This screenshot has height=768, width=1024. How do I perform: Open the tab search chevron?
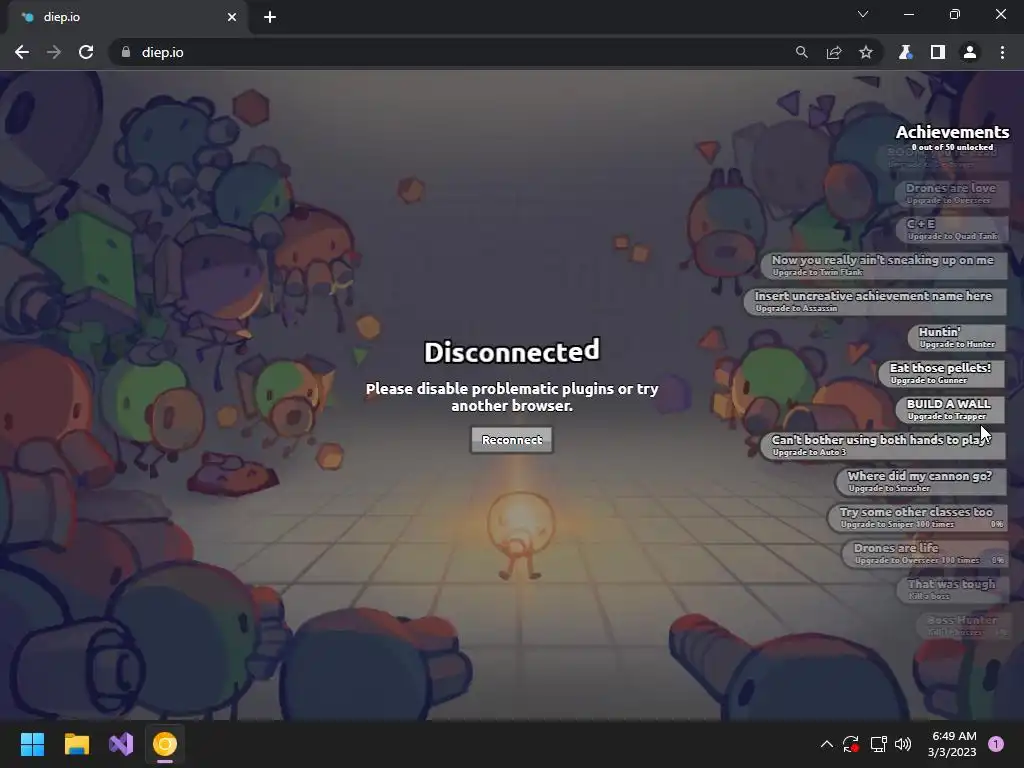point(863,14)
